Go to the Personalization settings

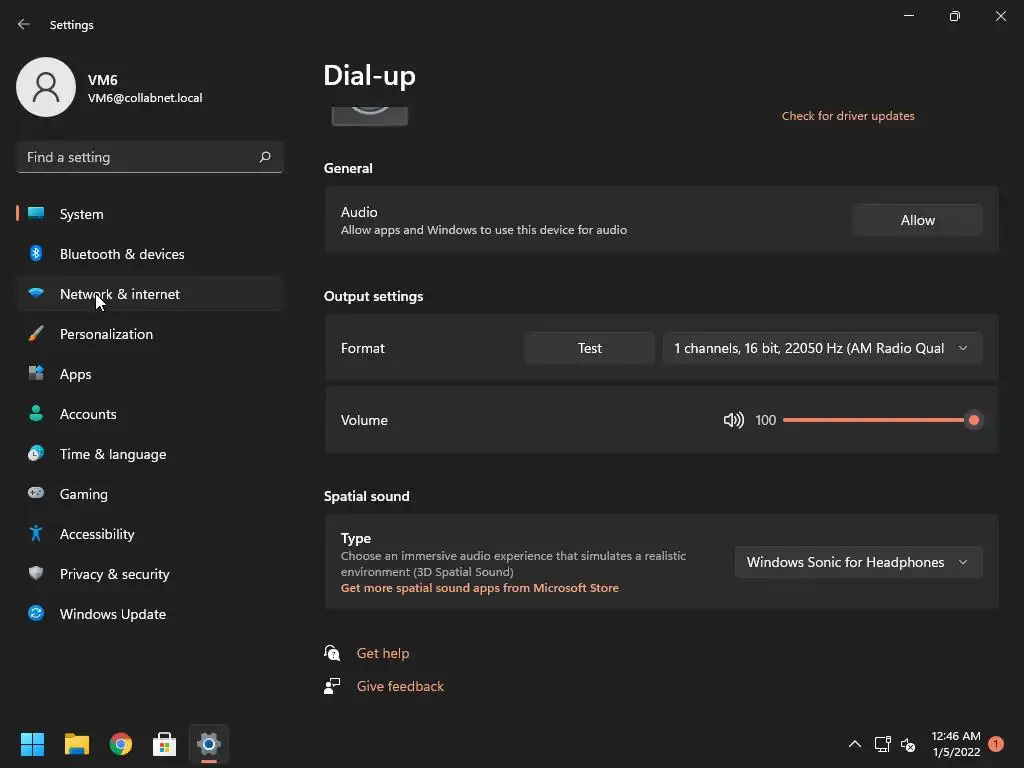coord(106,334)
